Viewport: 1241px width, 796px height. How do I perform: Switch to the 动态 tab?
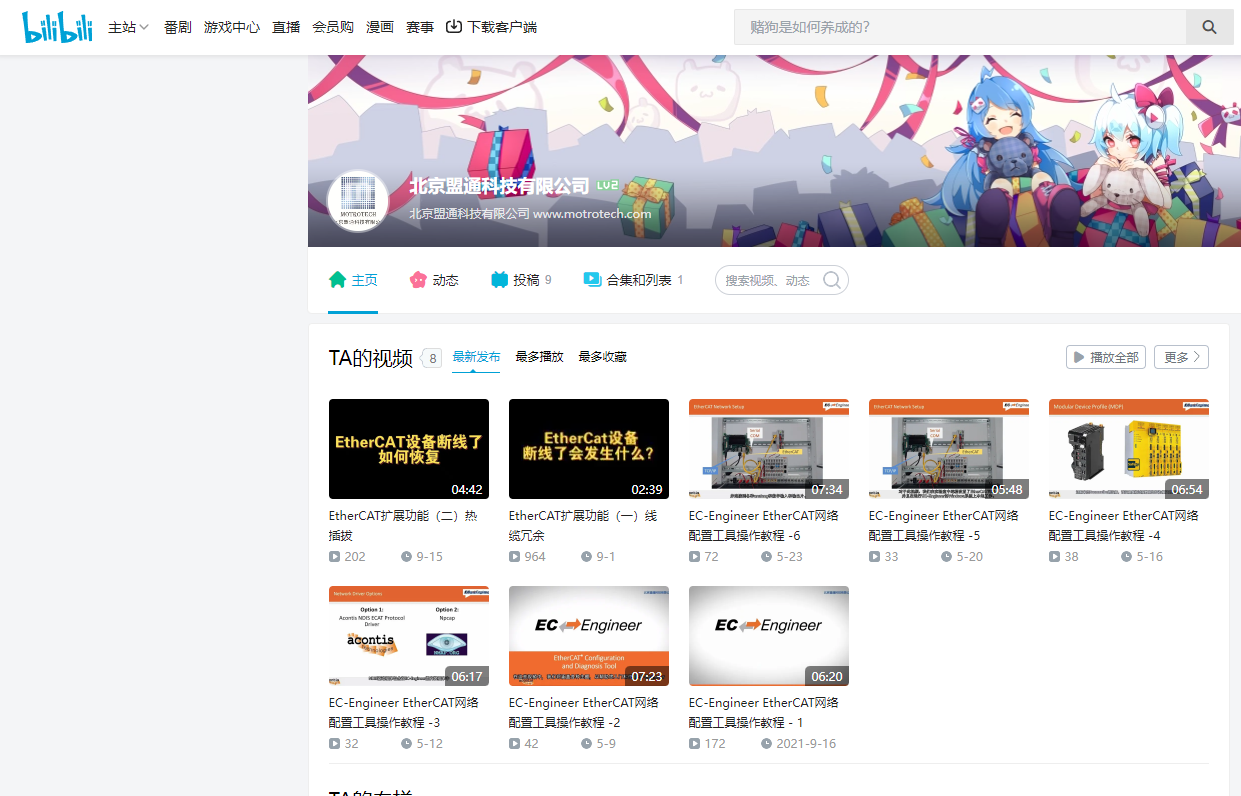pos(434,280)
